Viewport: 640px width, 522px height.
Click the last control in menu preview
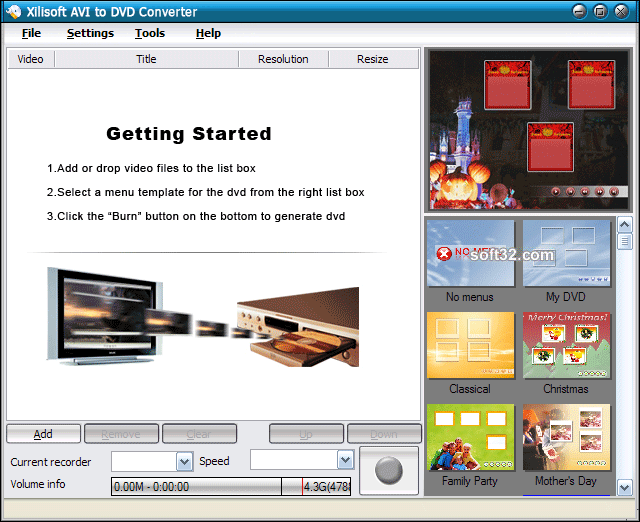coord(613,191)
